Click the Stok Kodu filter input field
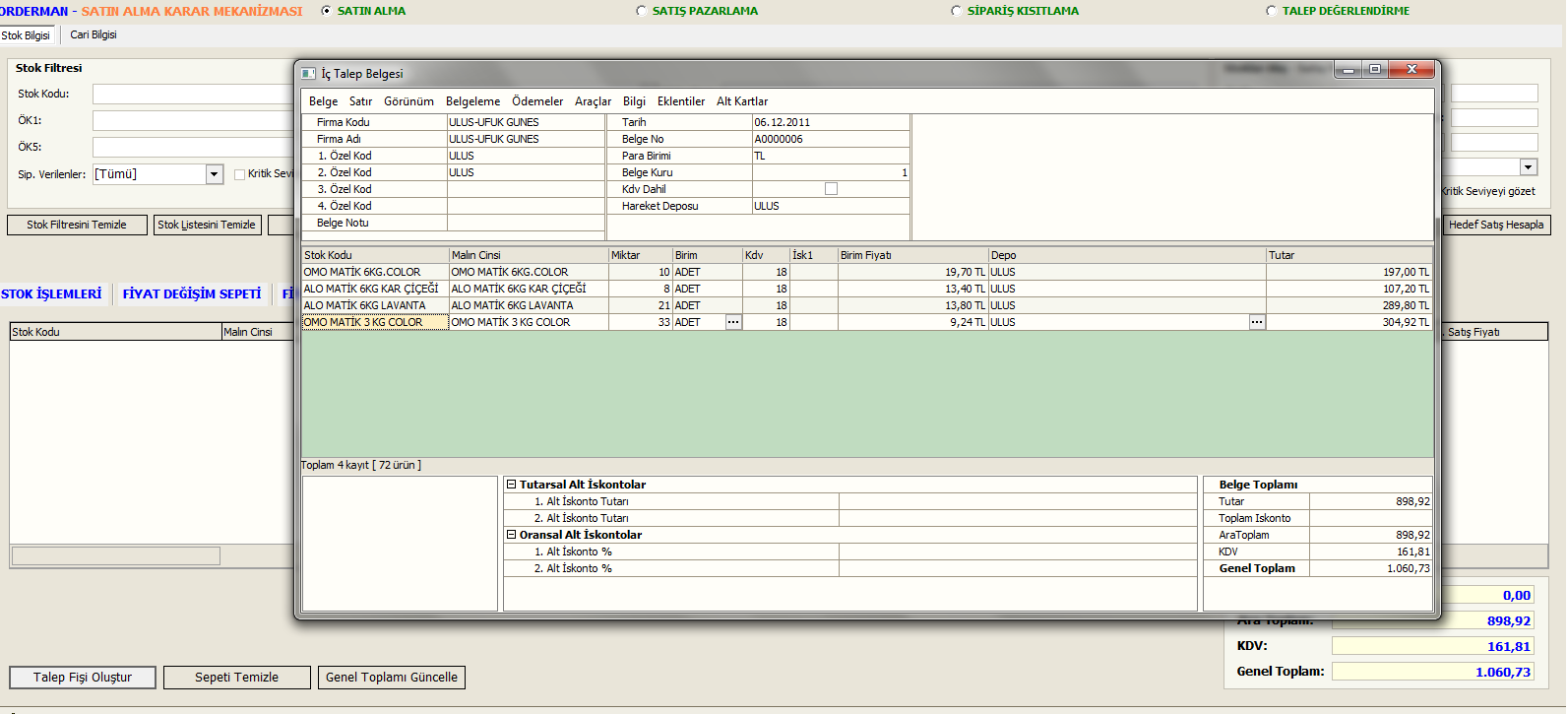Screen dimensions: 1568x714 pos(193,95)
